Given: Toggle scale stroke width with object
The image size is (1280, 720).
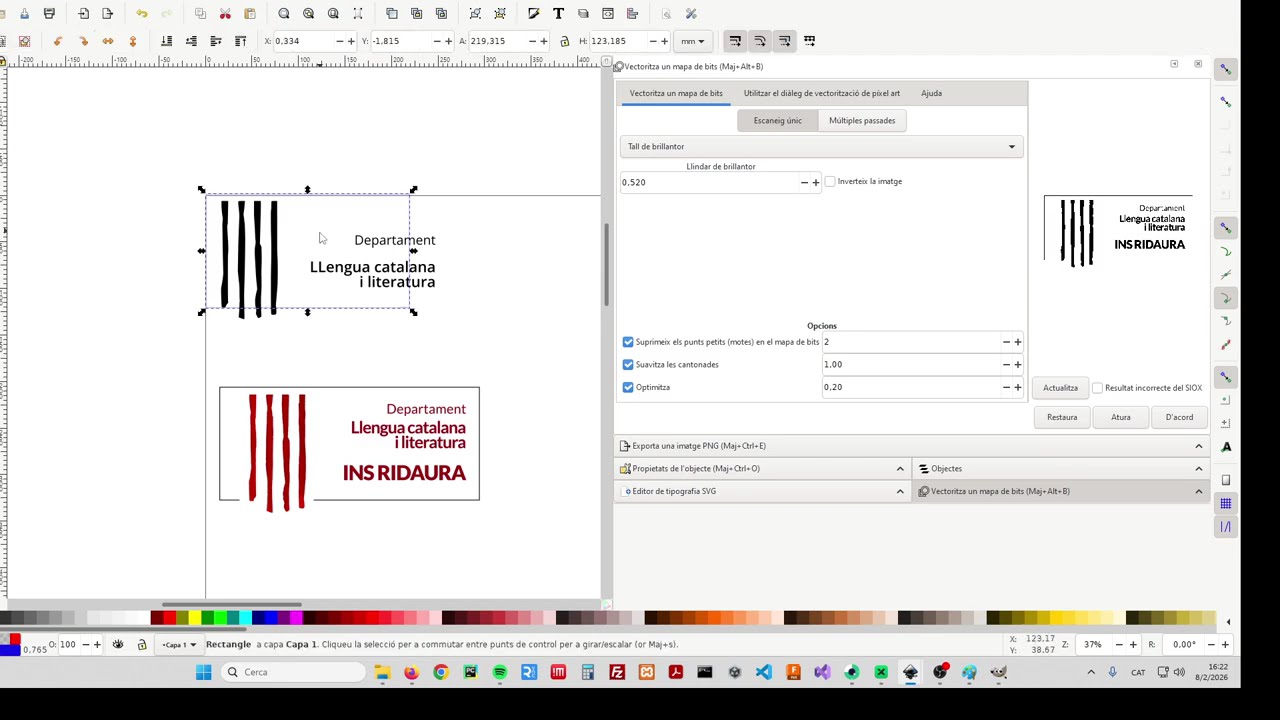Looking at the screenshot, I should (x=735, y=41).
